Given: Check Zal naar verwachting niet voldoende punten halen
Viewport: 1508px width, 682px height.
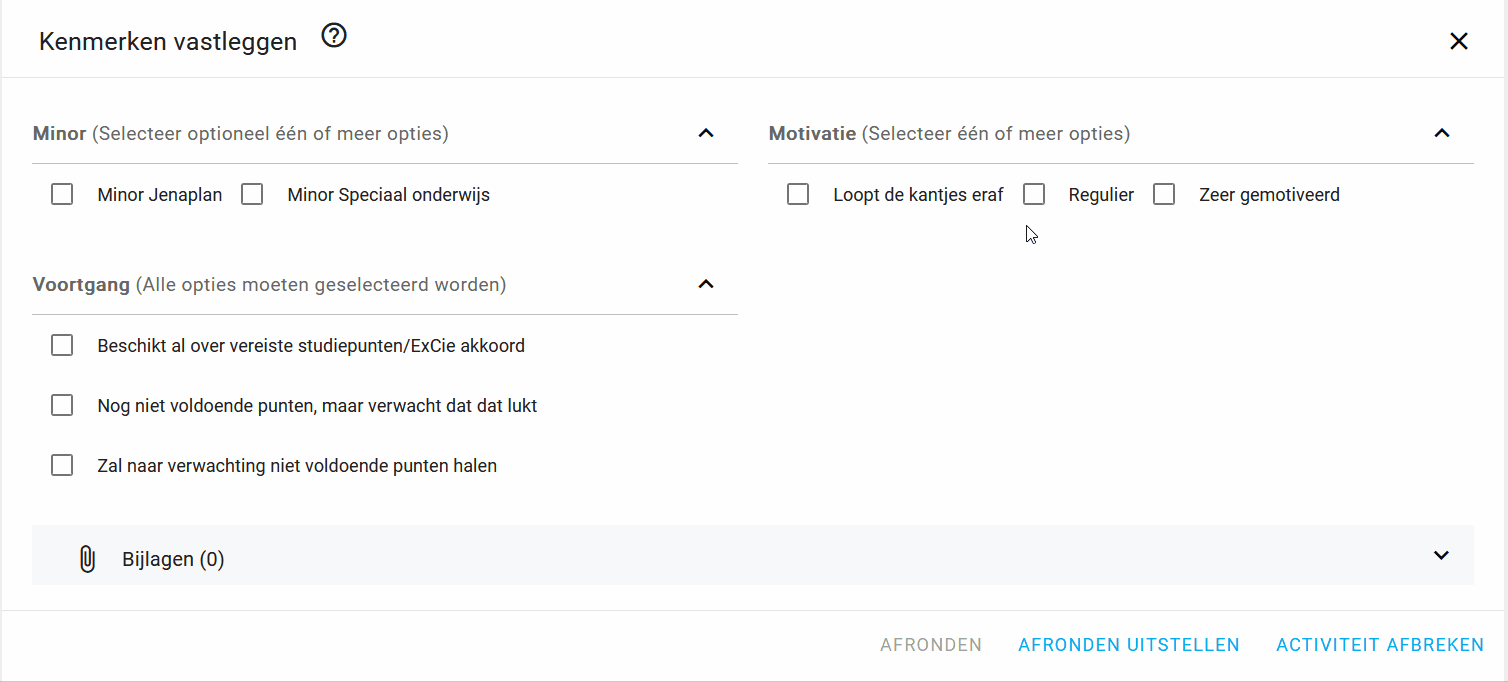Looking at the screenshot, I should point(61,464).
